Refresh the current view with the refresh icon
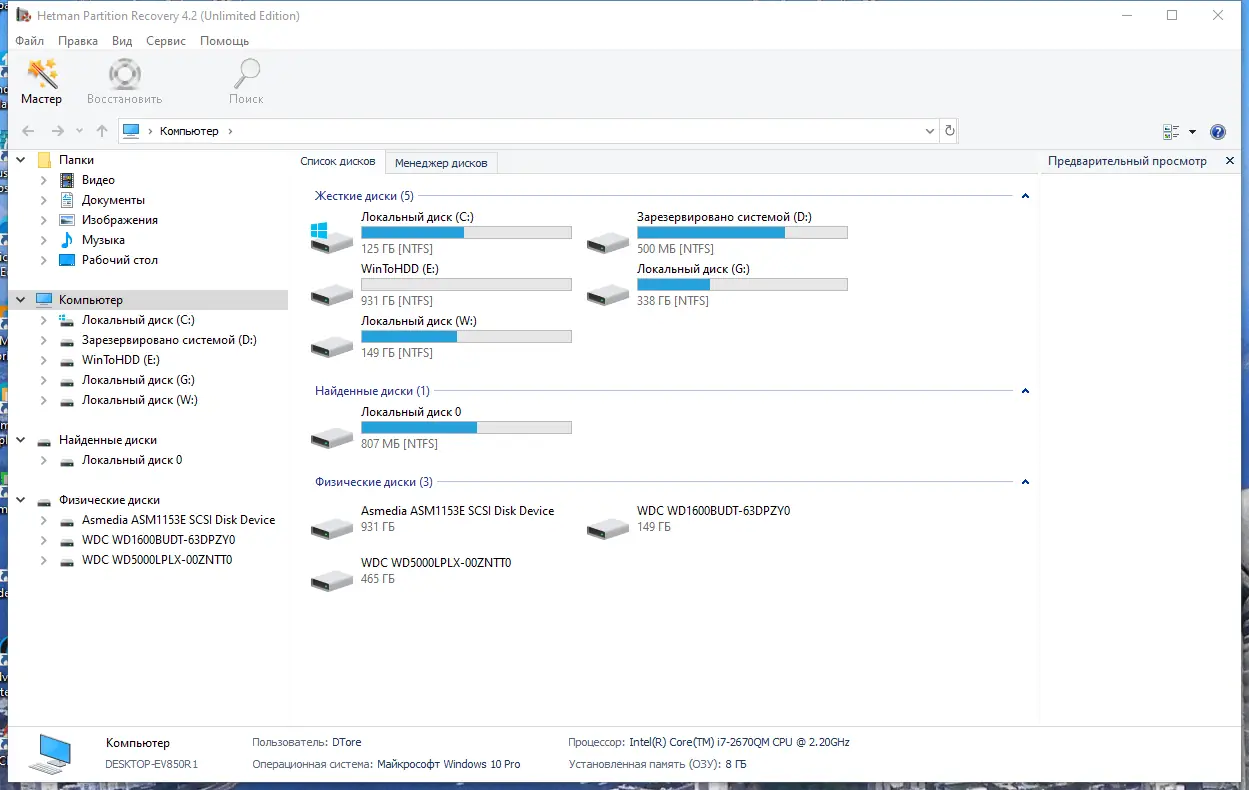This screenshot has width=1249, height=790. (x=949, y=131)
